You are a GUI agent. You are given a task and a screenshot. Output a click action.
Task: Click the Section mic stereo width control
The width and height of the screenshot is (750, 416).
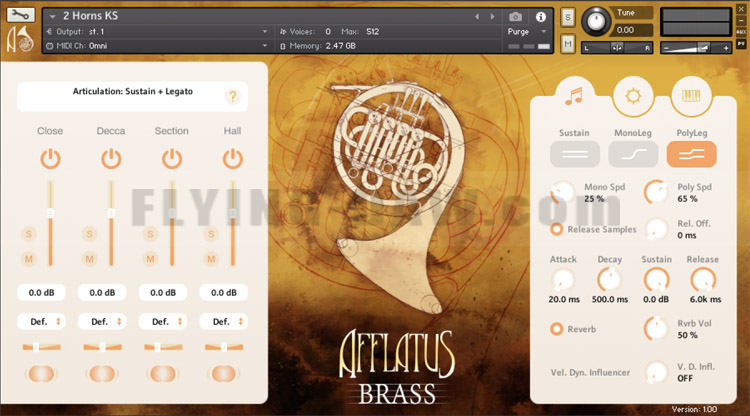coord(163,374)
